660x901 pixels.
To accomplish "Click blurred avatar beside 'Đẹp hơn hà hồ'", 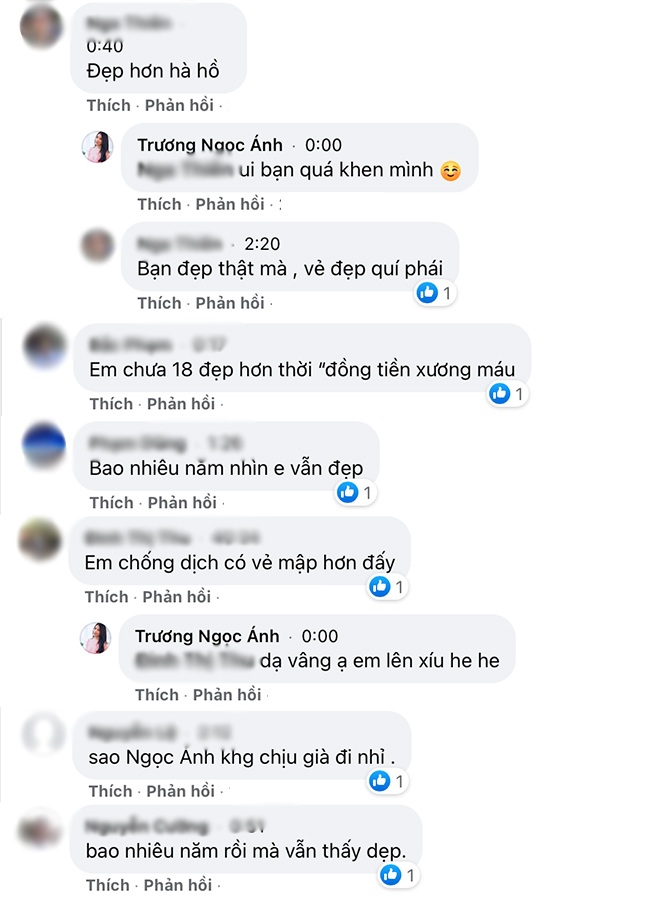I will tap(41, 27).
